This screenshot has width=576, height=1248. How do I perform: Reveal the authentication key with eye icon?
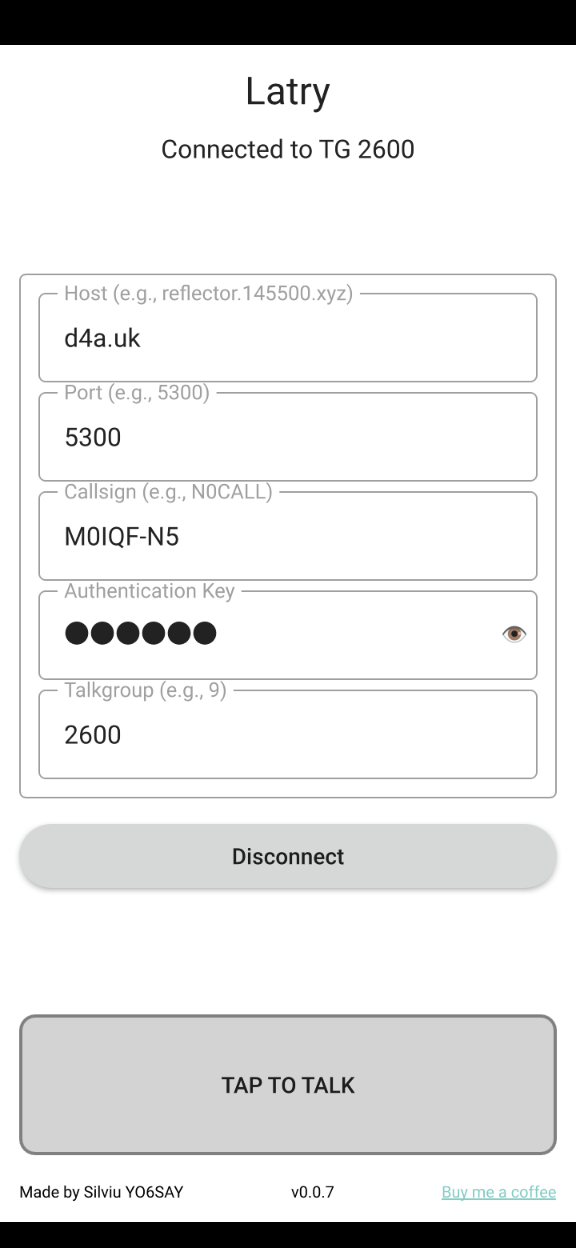[x=514, y=634]
